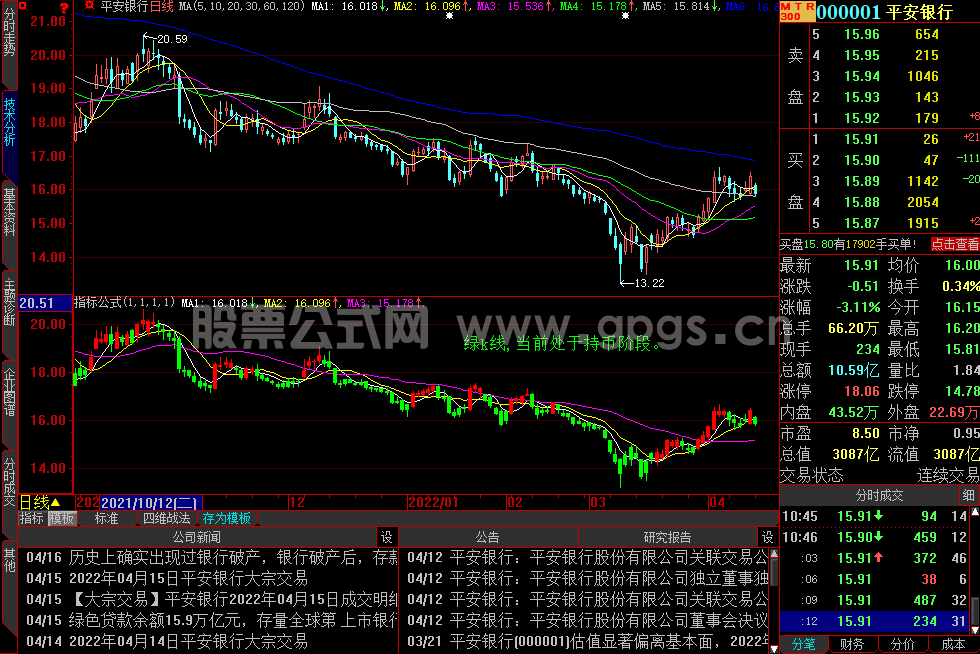
Task: Click the T badge icon beside stock code
Action: (798, 6)
